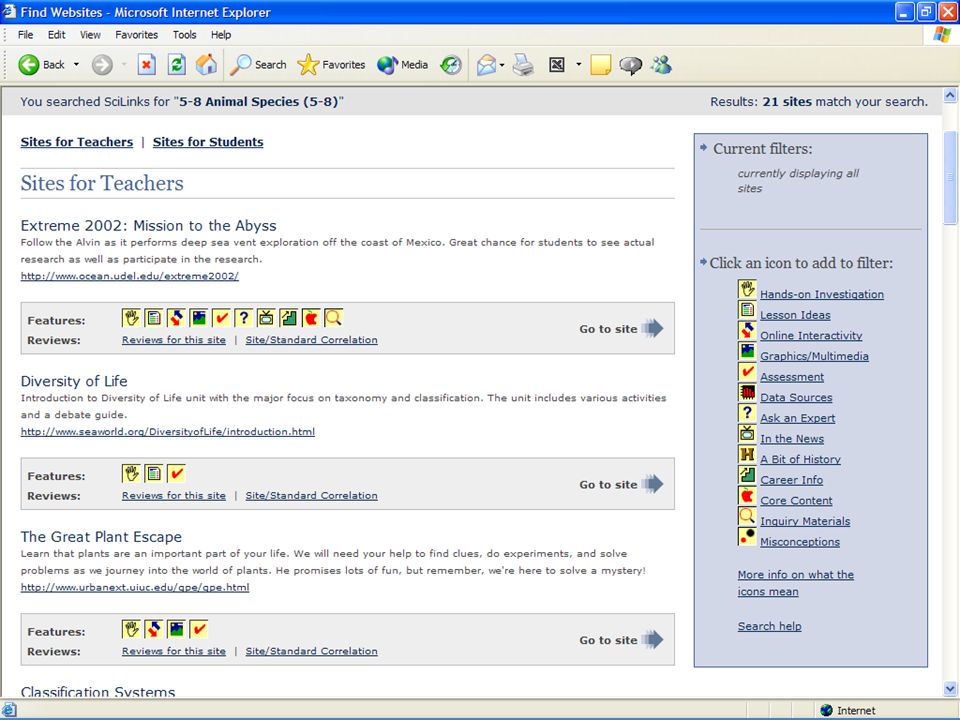The image size is (960, 720).
Task: Open the Media toolbar button
Action: pos(402,64)
